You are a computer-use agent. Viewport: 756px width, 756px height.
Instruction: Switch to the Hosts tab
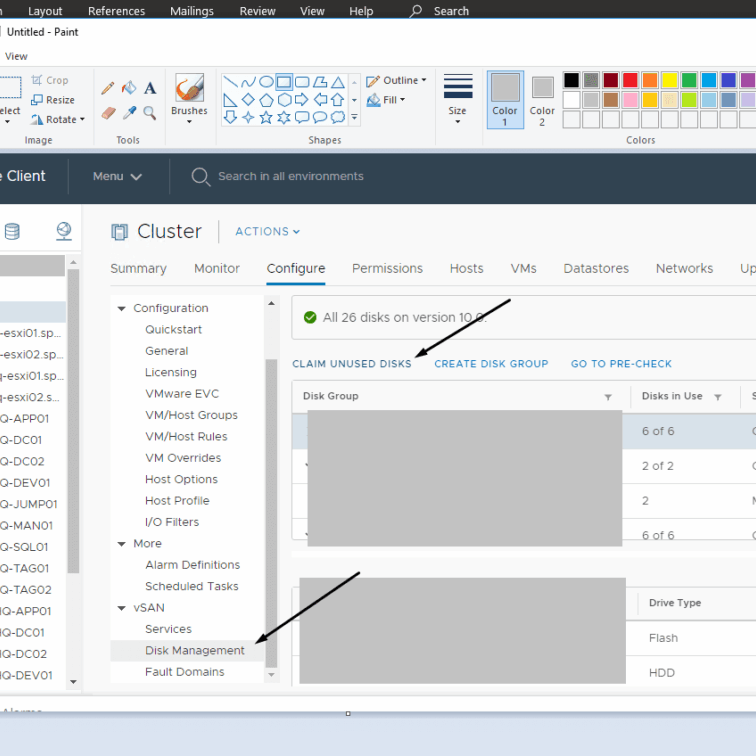coord(466,269)
